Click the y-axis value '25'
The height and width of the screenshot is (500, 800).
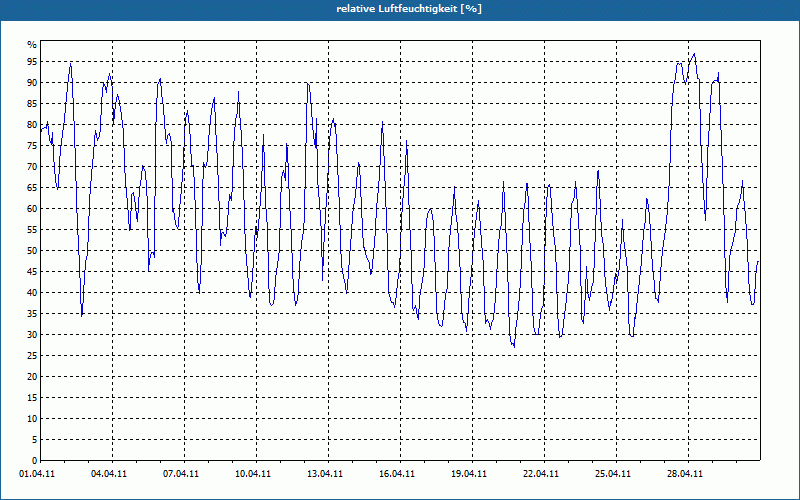tap(32, 355)
